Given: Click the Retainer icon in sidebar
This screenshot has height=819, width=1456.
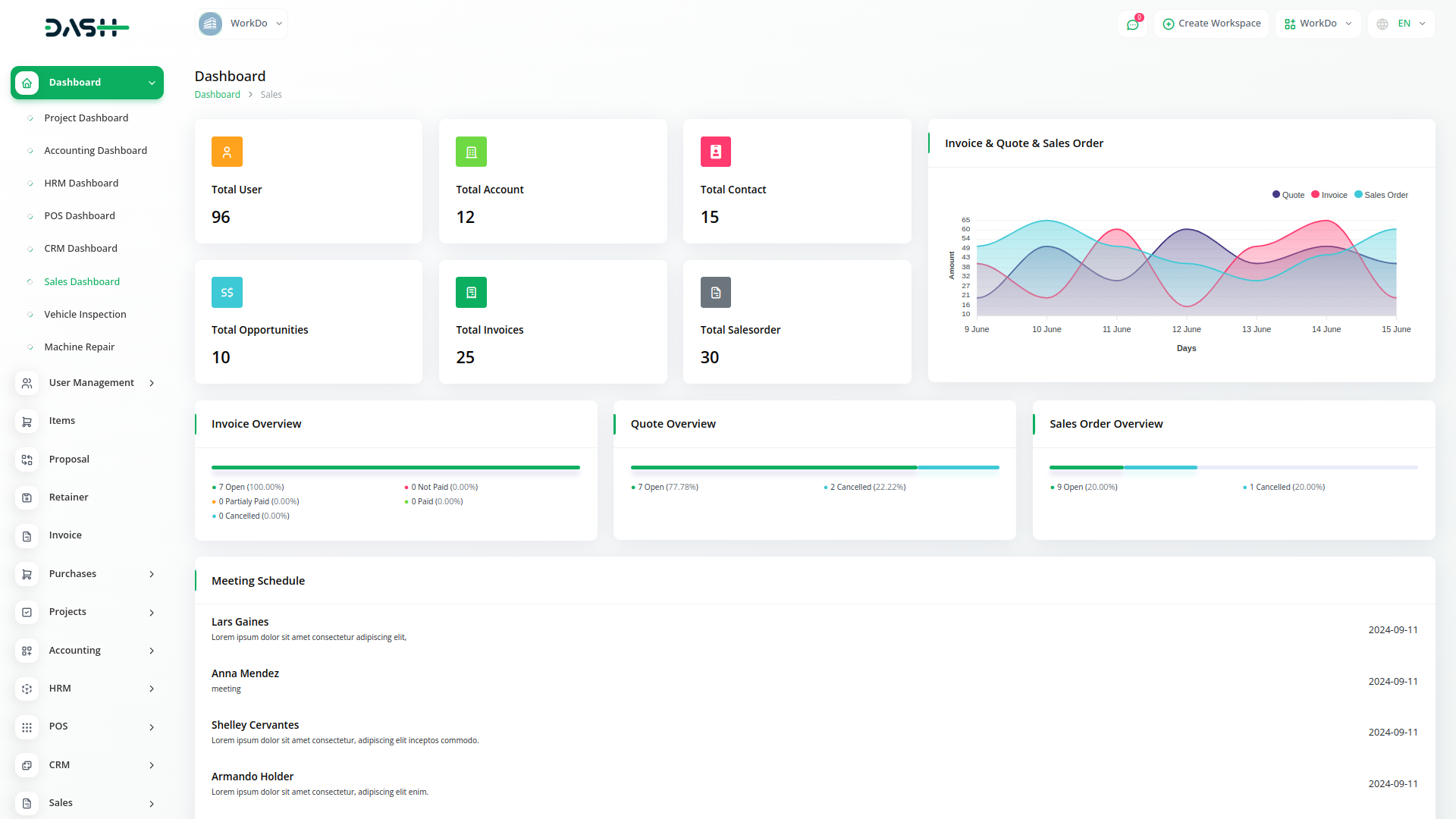Looking at the screenshot, I should tap(27, 497).
